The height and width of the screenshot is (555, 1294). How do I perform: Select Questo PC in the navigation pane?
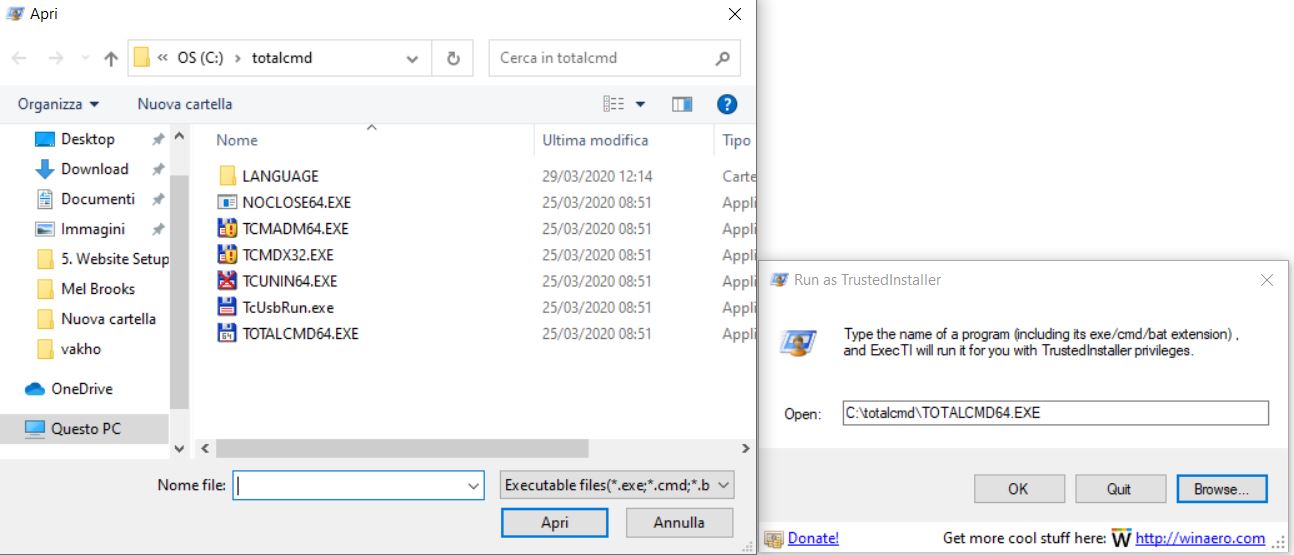86,429
